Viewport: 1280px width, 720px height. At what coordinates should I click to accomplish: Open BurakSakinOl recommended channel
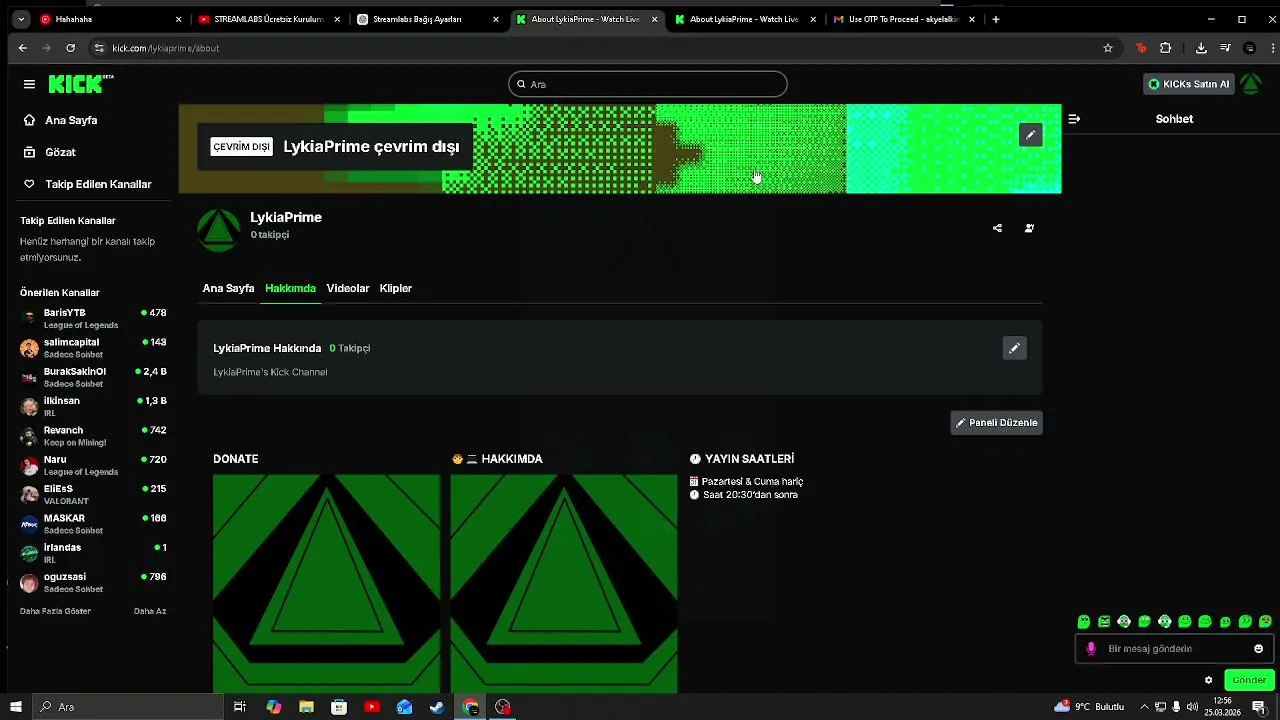coord(93,377)
